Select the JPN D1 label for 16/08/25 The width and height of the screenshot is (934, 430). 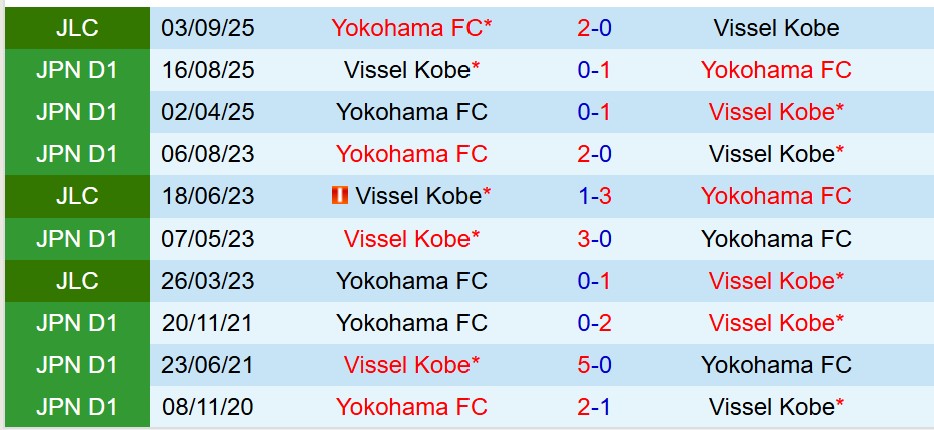point(76,70)
